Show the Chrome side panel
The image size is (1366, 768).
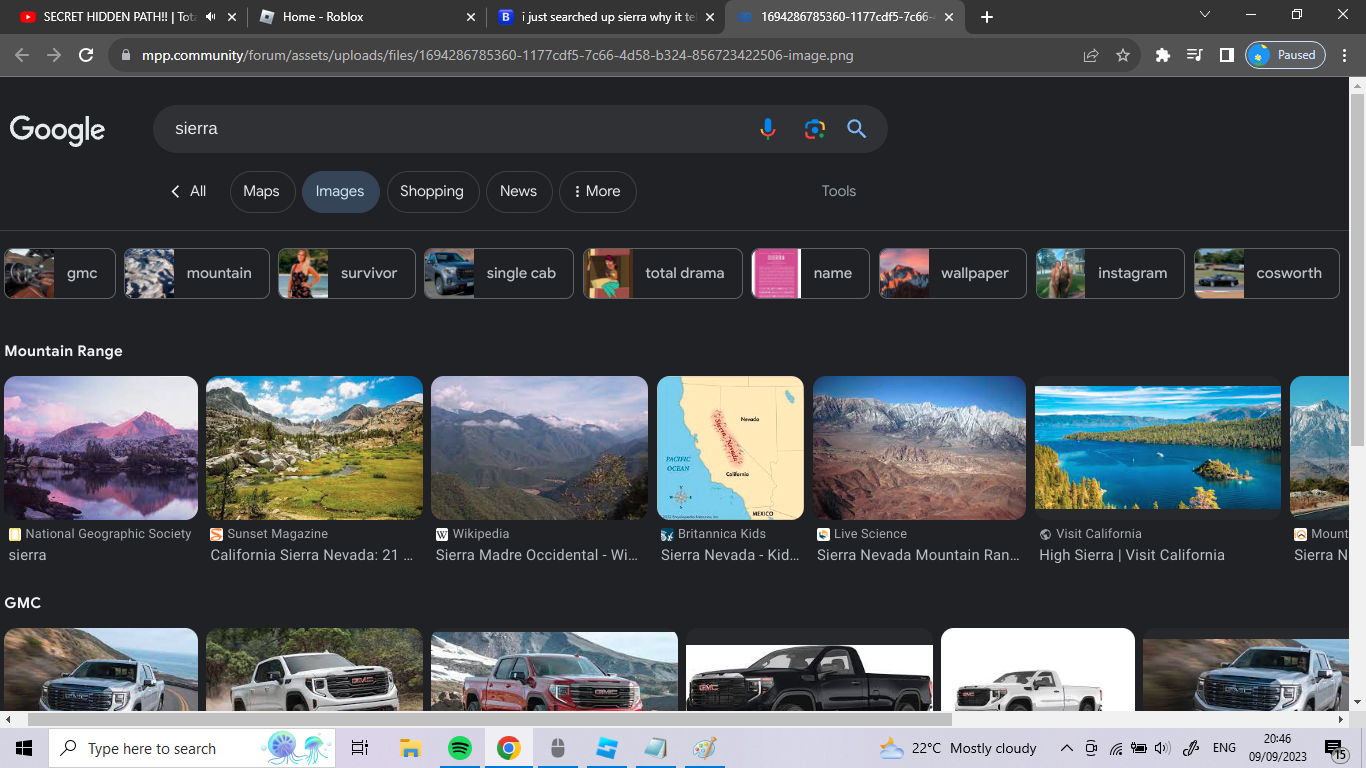pos(1226,55)
